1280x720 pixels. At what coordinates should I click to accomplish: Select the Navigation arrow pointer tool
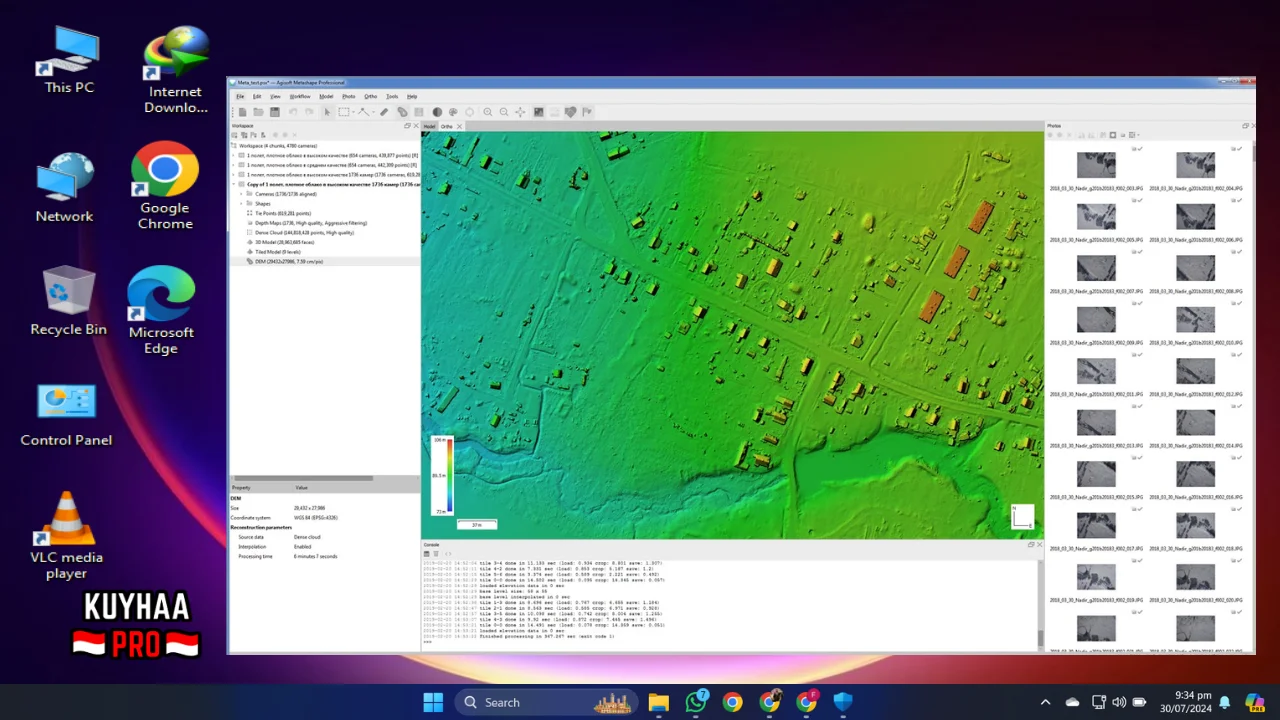[x=327, y=112]
